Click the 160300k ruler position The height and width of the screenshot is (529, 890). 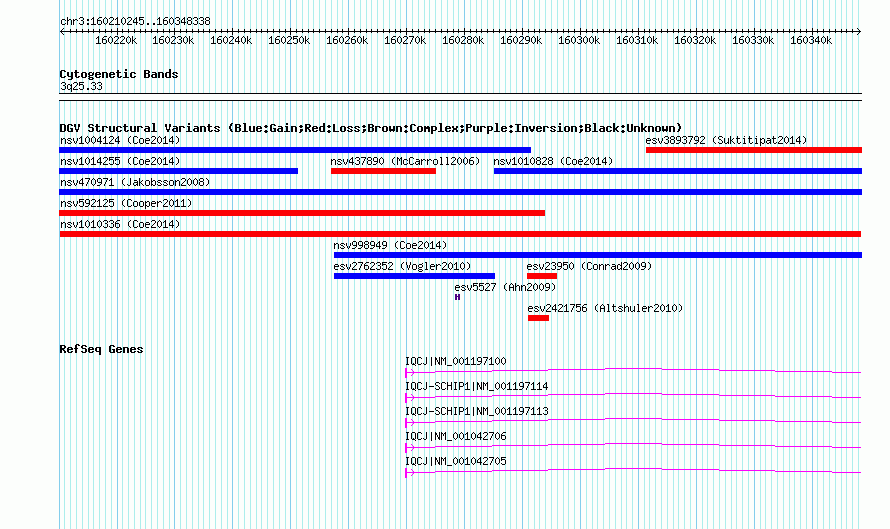pyautogui.click(x=579, y=40)
